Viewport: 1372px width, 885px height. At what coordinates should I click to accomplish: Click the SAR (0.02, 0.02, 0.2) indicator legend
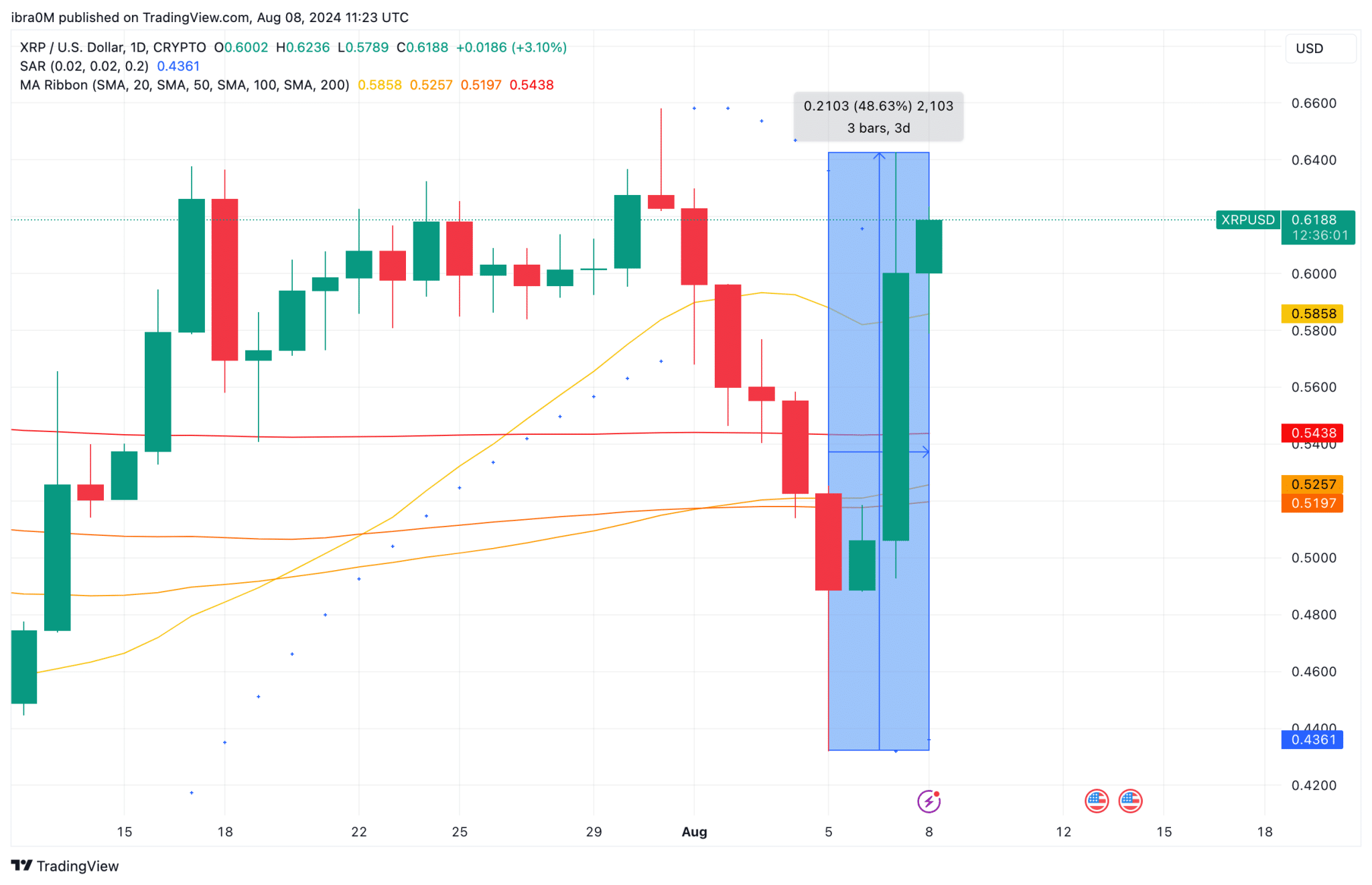(x=84, y=66)
